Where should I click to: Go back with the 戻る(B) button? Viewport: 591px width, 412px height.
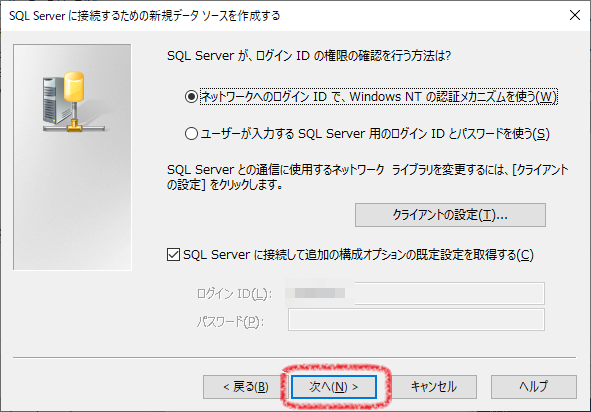[x=245, y=387]
